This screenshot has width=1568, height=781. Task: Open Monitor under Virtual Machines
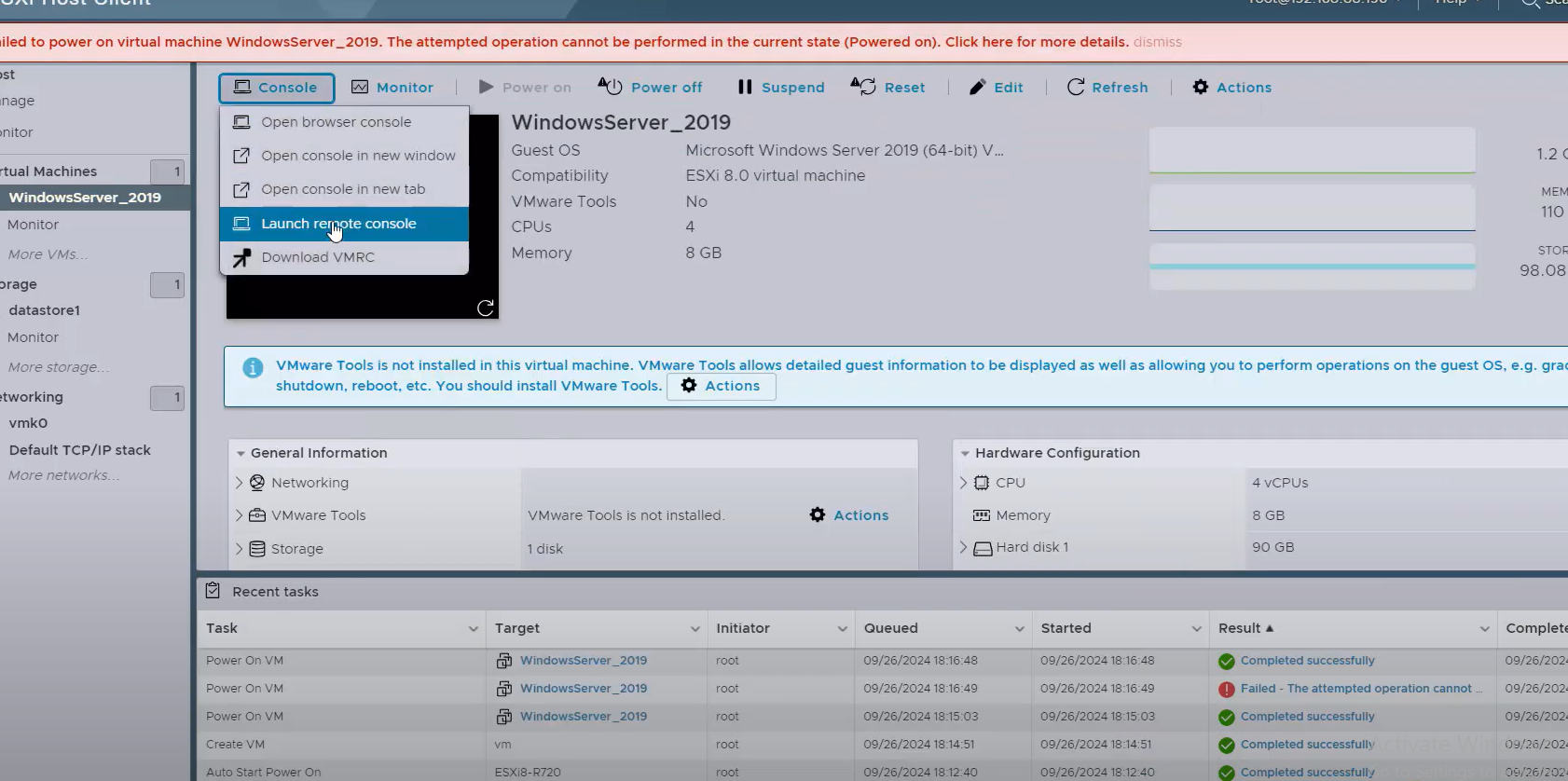pyautogui.click(x=33, y=225)
